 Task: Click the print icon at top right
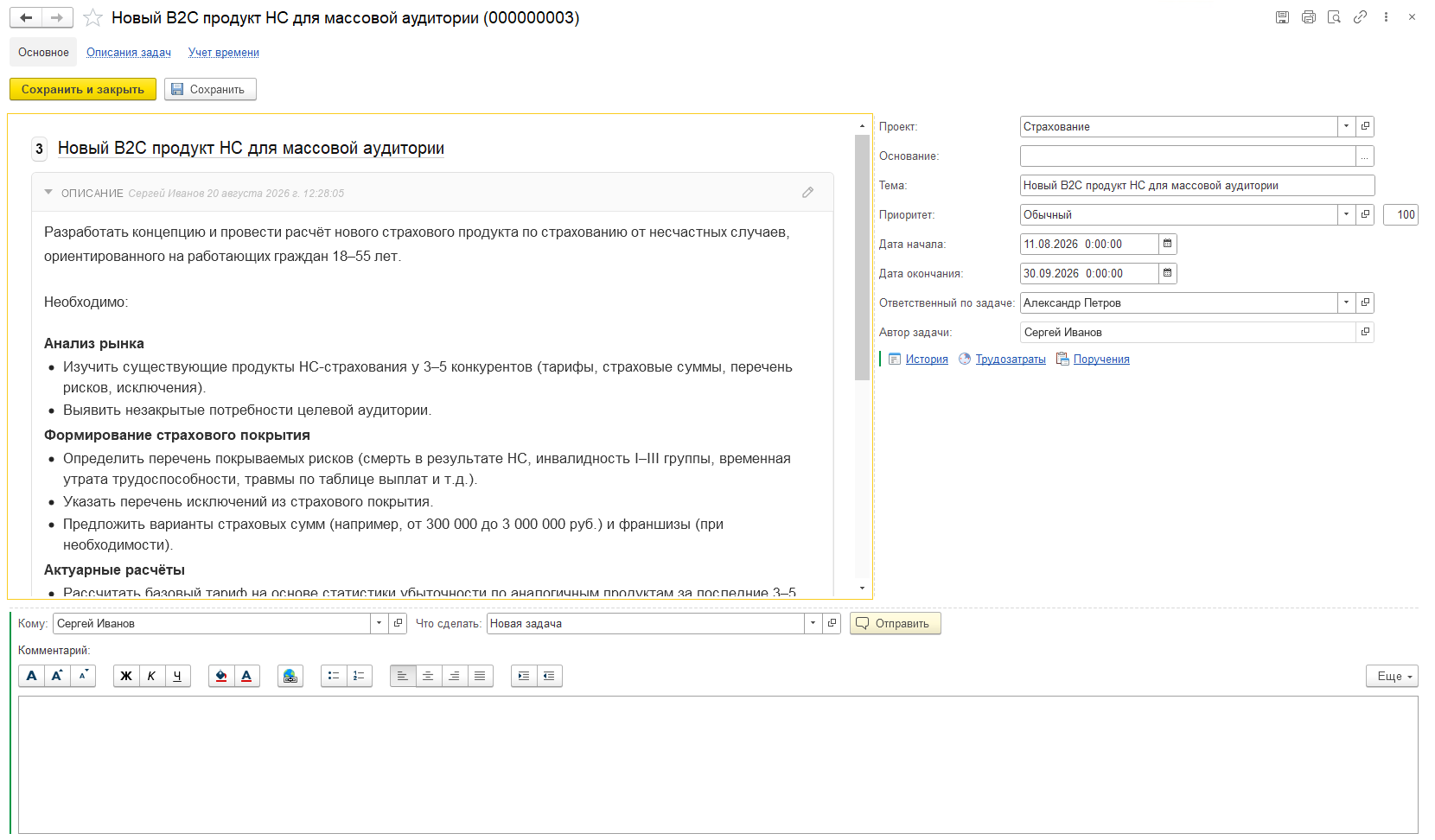[x=1308, y=17]
